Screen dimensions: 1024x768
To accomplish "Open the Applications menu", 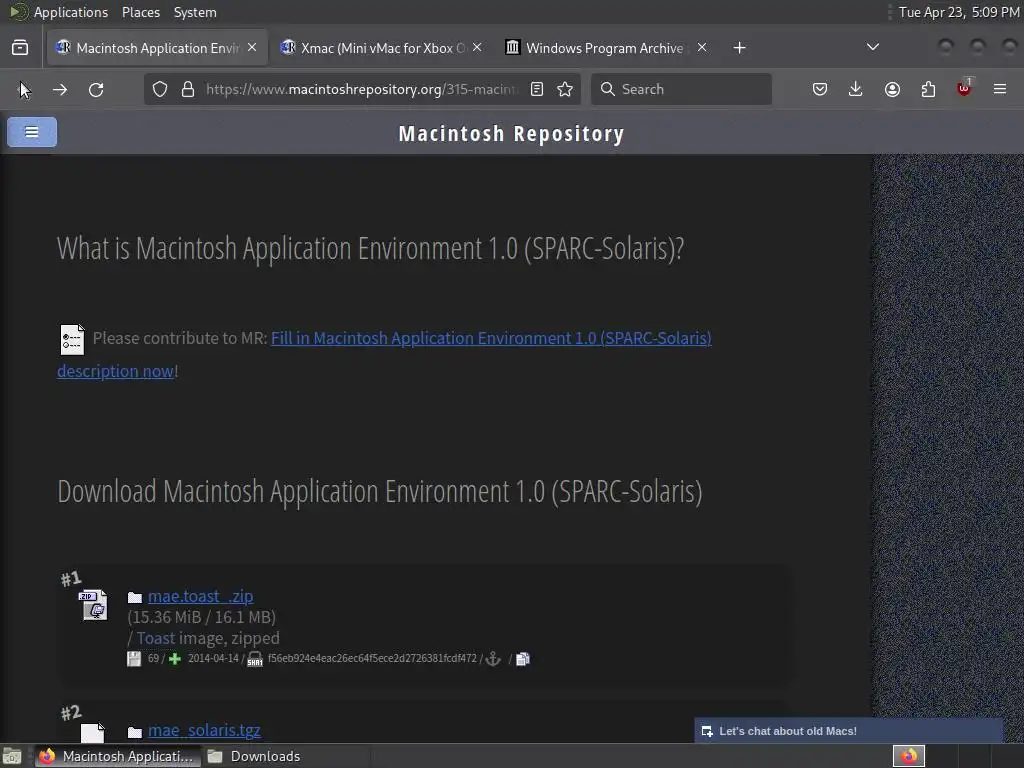I will 71,12.
